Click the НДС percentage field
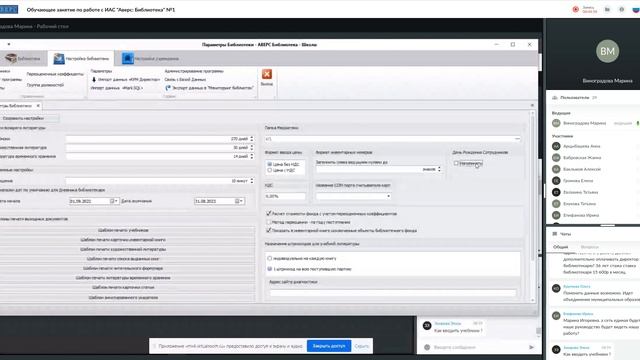Screen dimensions: 640x360 (285, 196)
